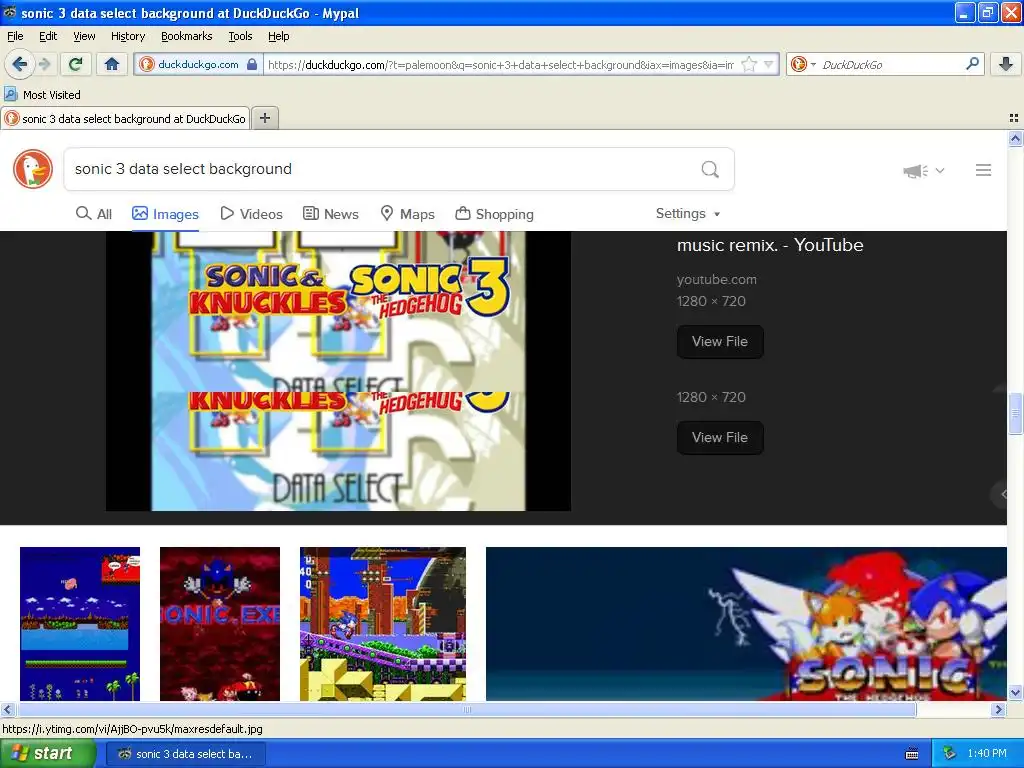Select the sonic 3 data select browser tab
Viewport: 1024px width, 768px height.
coord(125,118)
